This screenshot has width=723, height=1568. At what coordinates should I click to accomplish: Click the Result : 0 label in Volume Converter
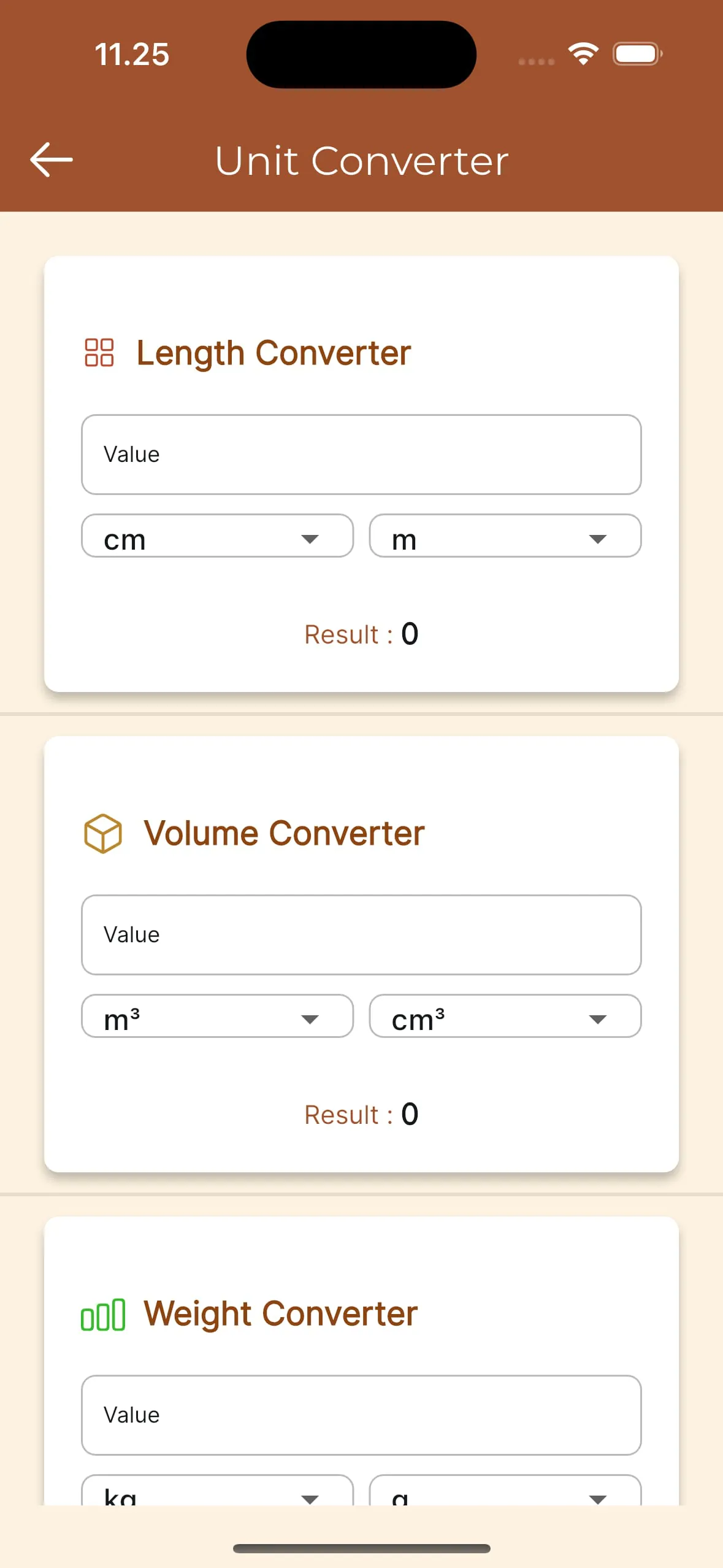[361, 1114]
